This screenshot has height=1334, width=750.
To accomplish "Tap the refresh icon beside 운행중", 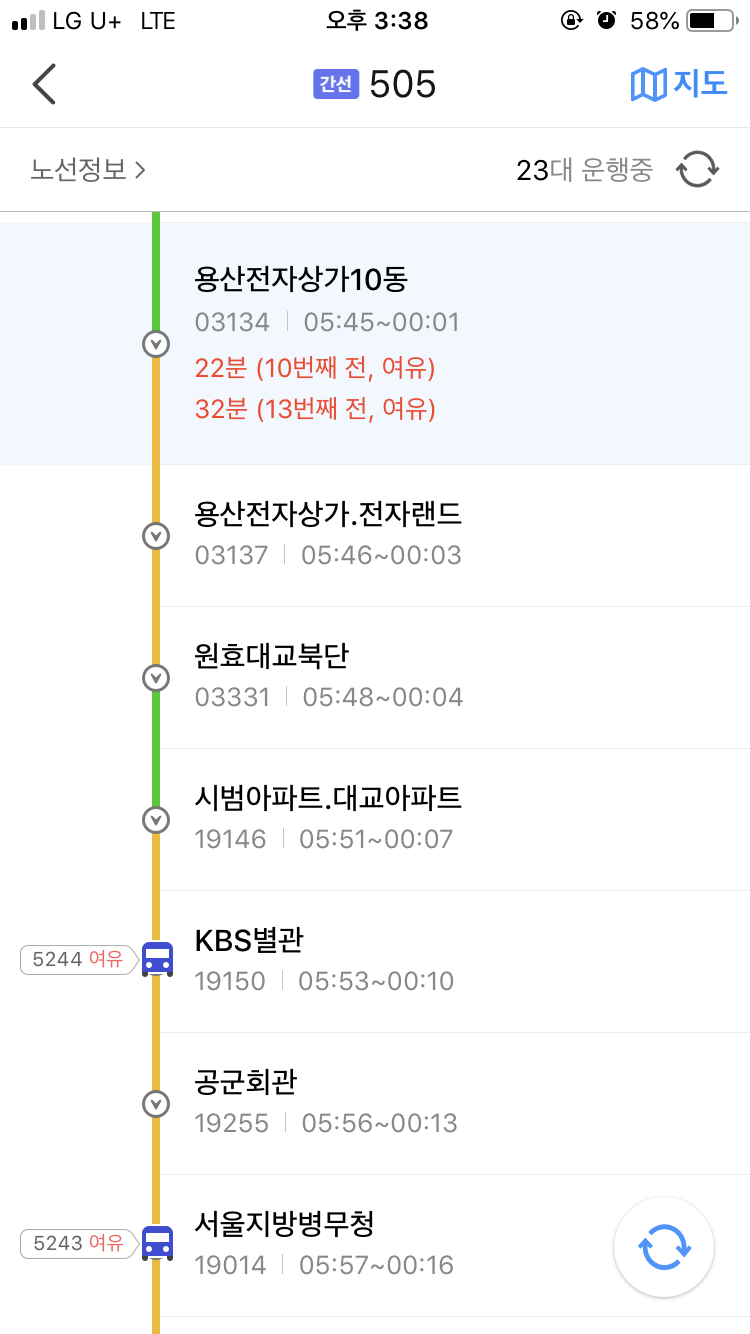I will pyautogui.click(x=697, y=170).
